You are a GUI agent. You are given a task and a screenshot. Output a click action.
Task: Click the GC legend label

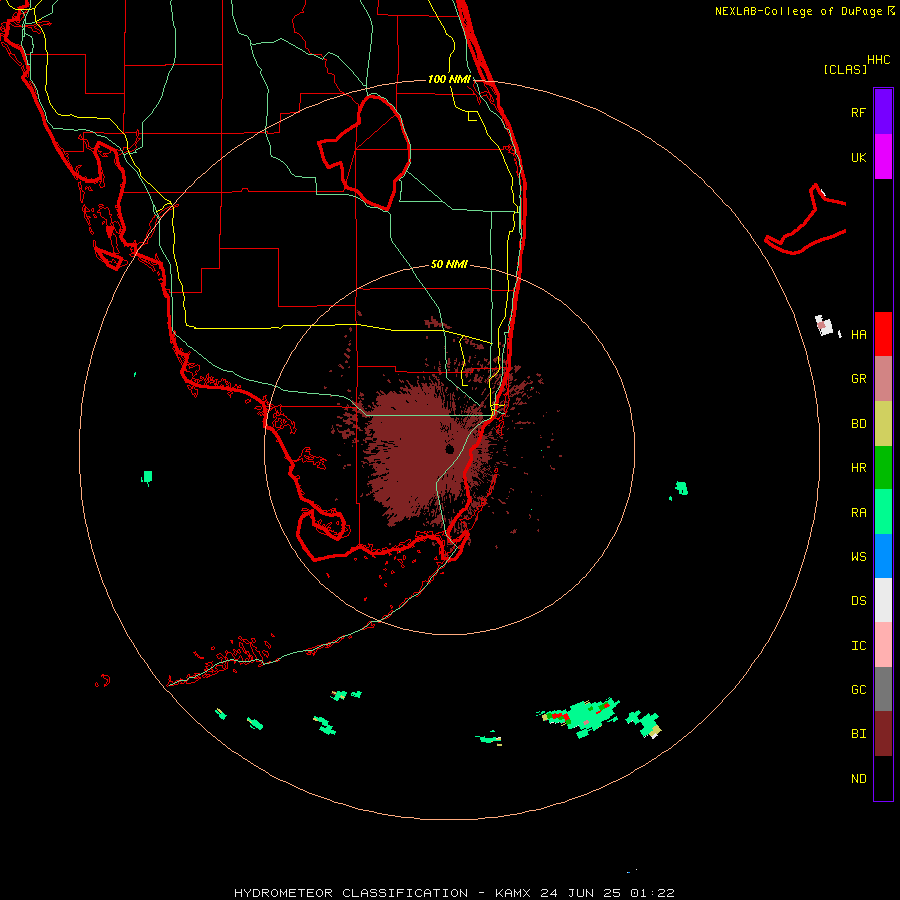click(858, 689)
